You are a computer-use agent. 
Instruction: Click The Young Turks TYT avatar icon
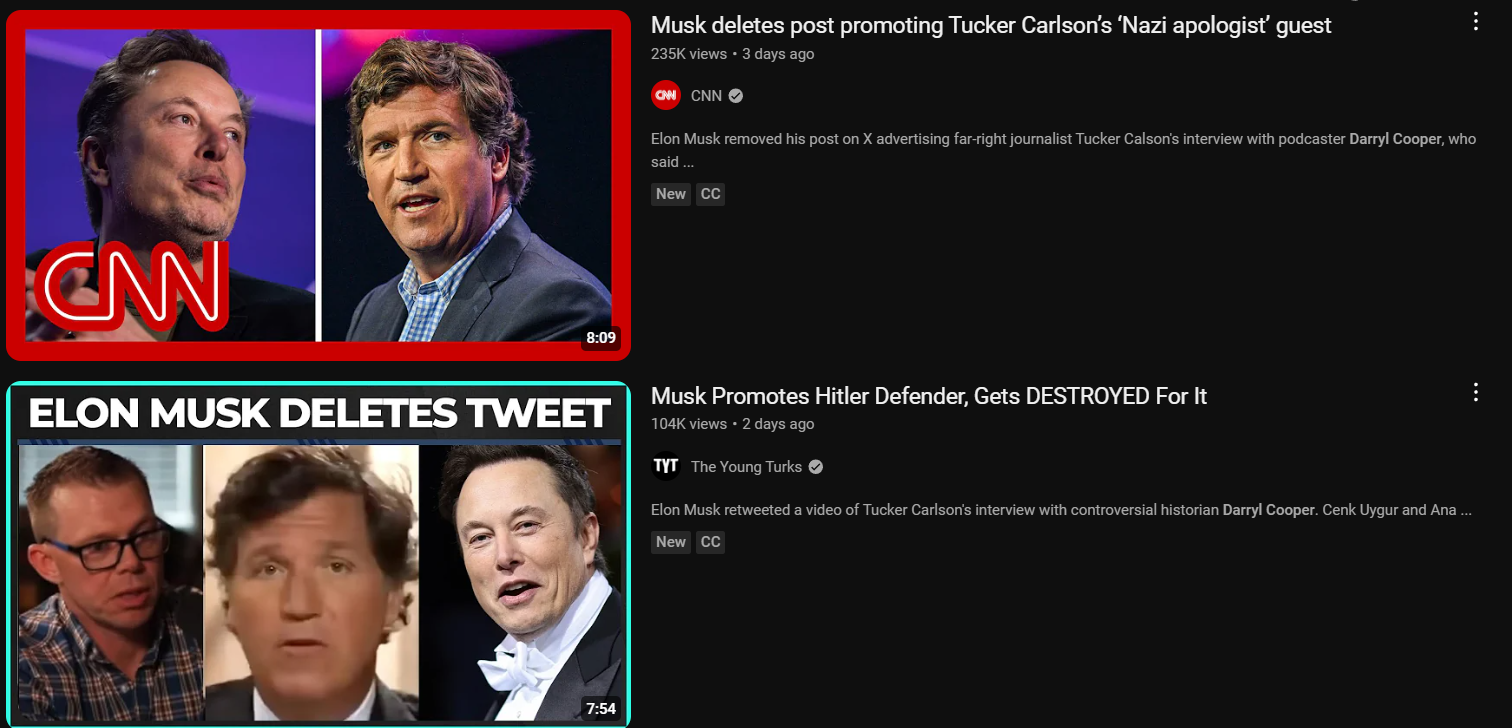(666, 467)
